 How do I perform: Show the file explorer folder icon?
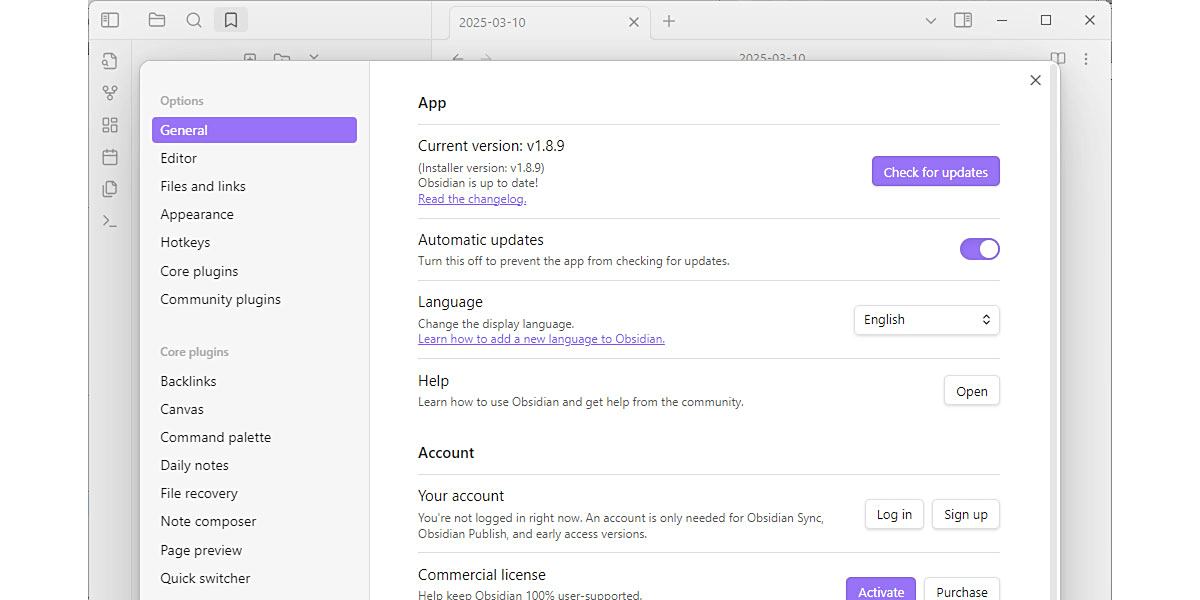157,20
